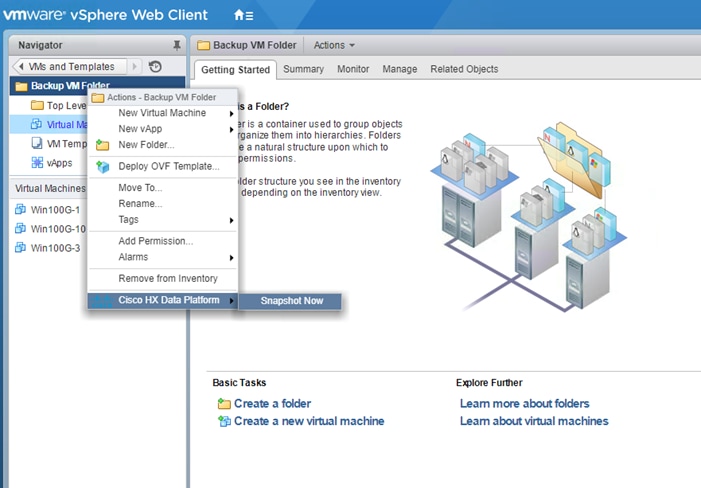The height and width of the screenshot is (488, 701).
Task: Switch to the Summary tab
Action: (x=304, y=69)
